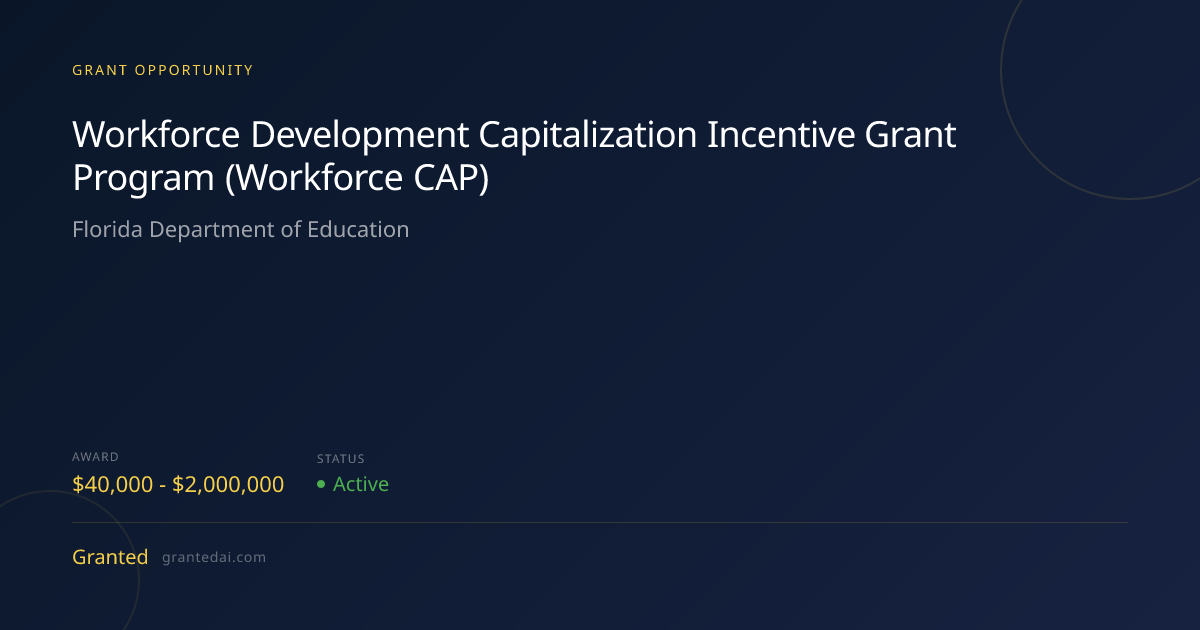Click the 'Active' status text

[x=361, y=484]
